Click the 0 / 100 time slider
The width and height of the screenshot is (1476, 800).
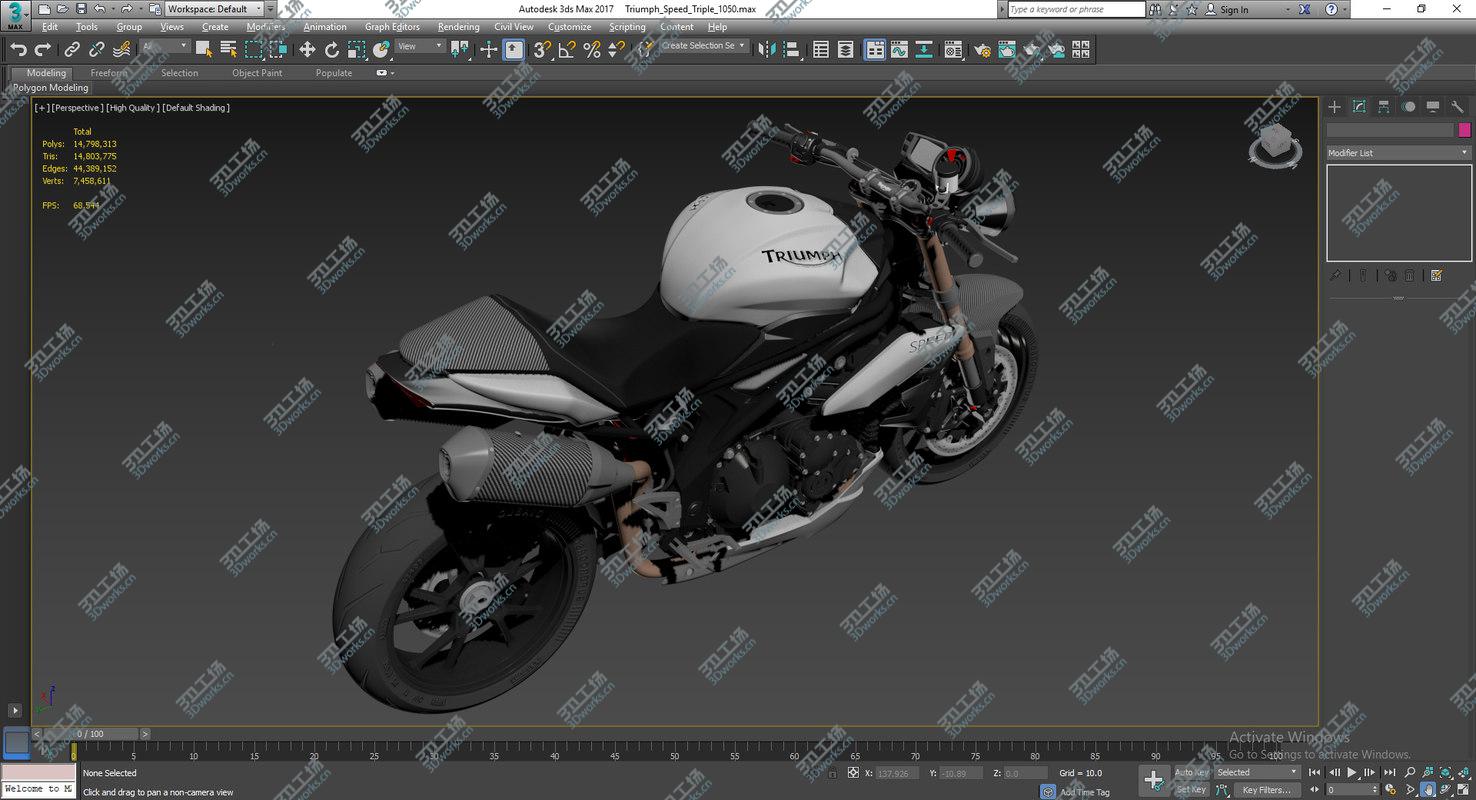point(91,734)
